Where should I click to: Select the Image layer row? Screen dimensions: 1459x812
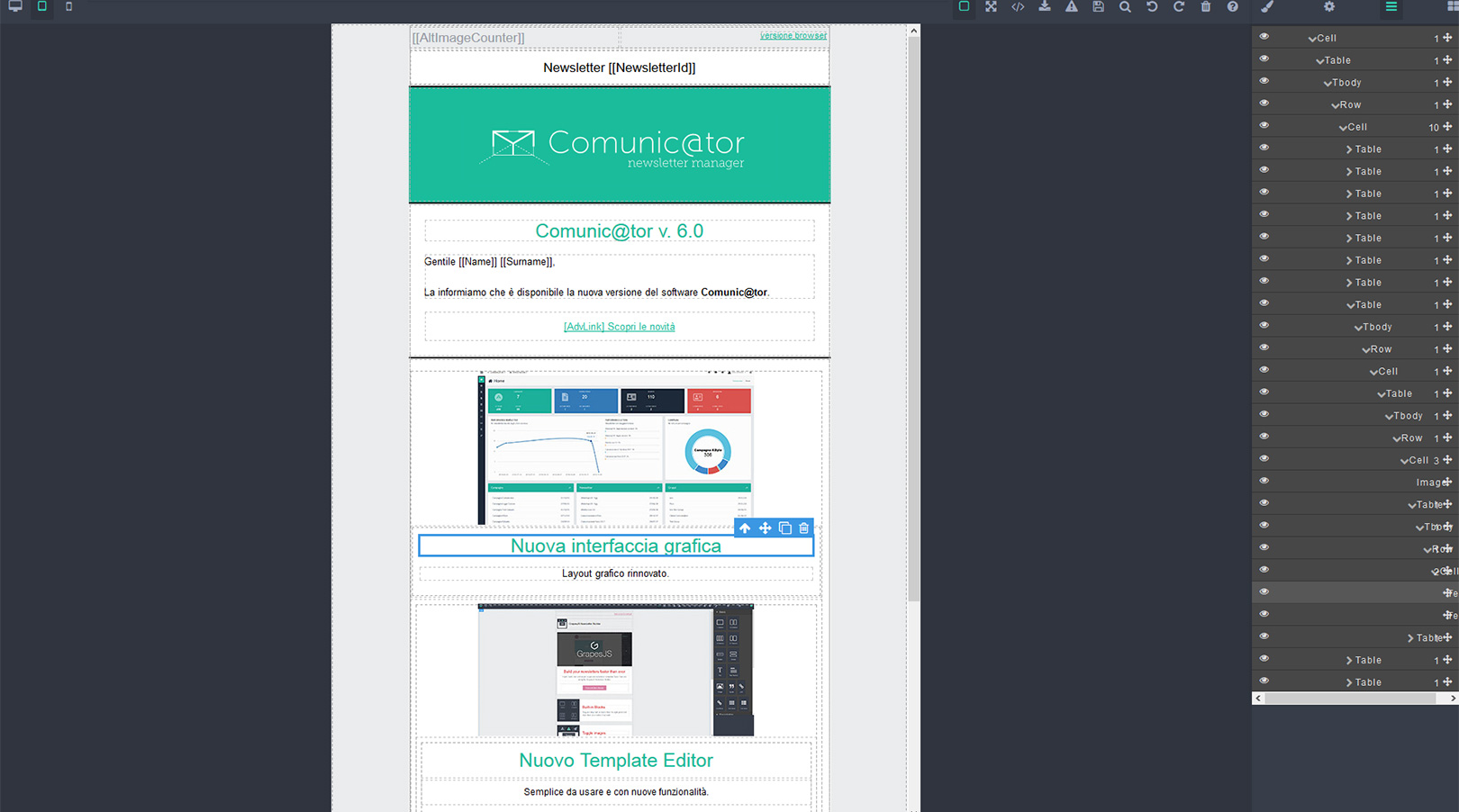pos(1355,482)
